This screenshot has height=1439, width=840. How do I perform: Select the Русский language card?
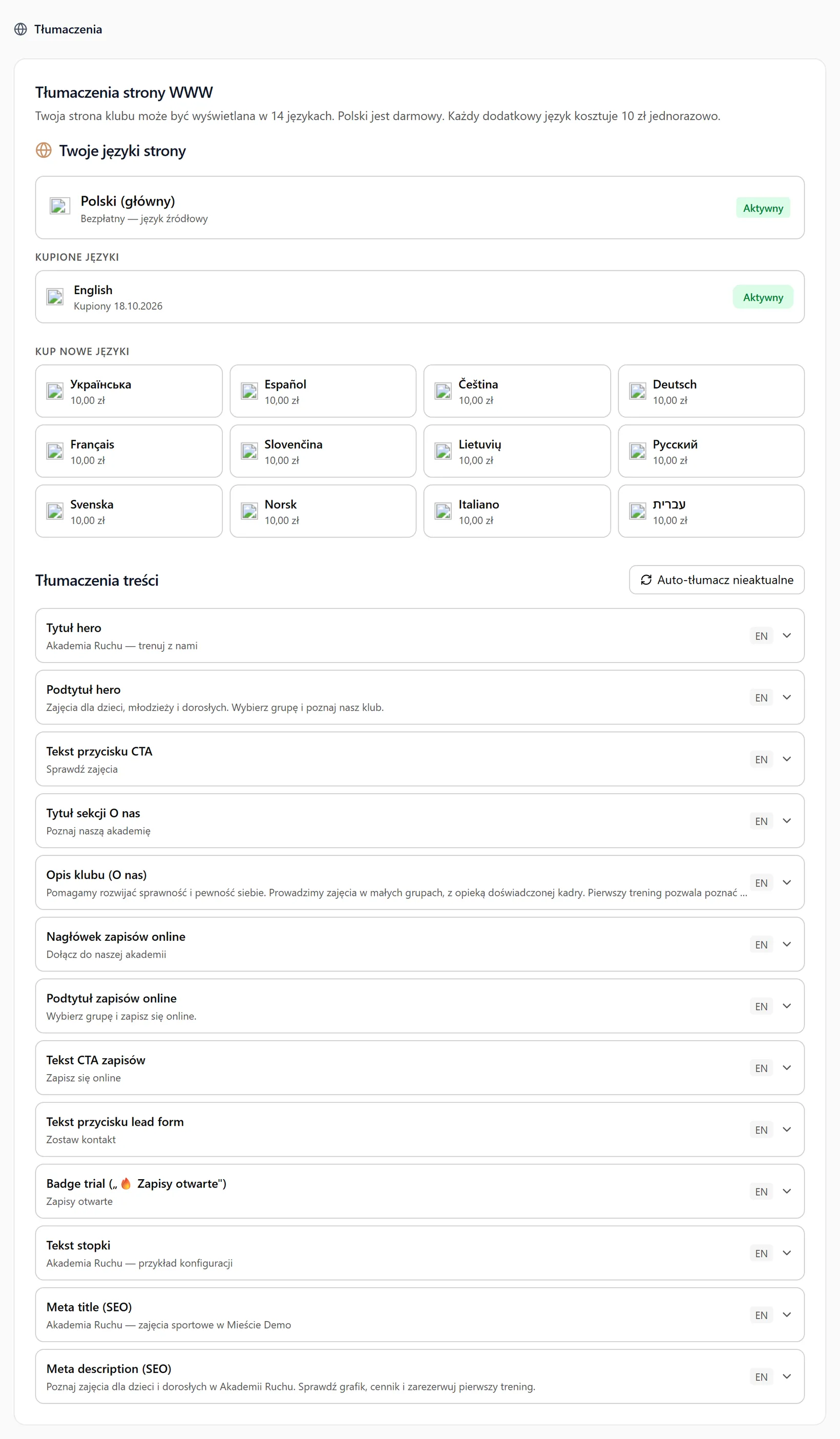pyautogui.click(x=711, y=451)
